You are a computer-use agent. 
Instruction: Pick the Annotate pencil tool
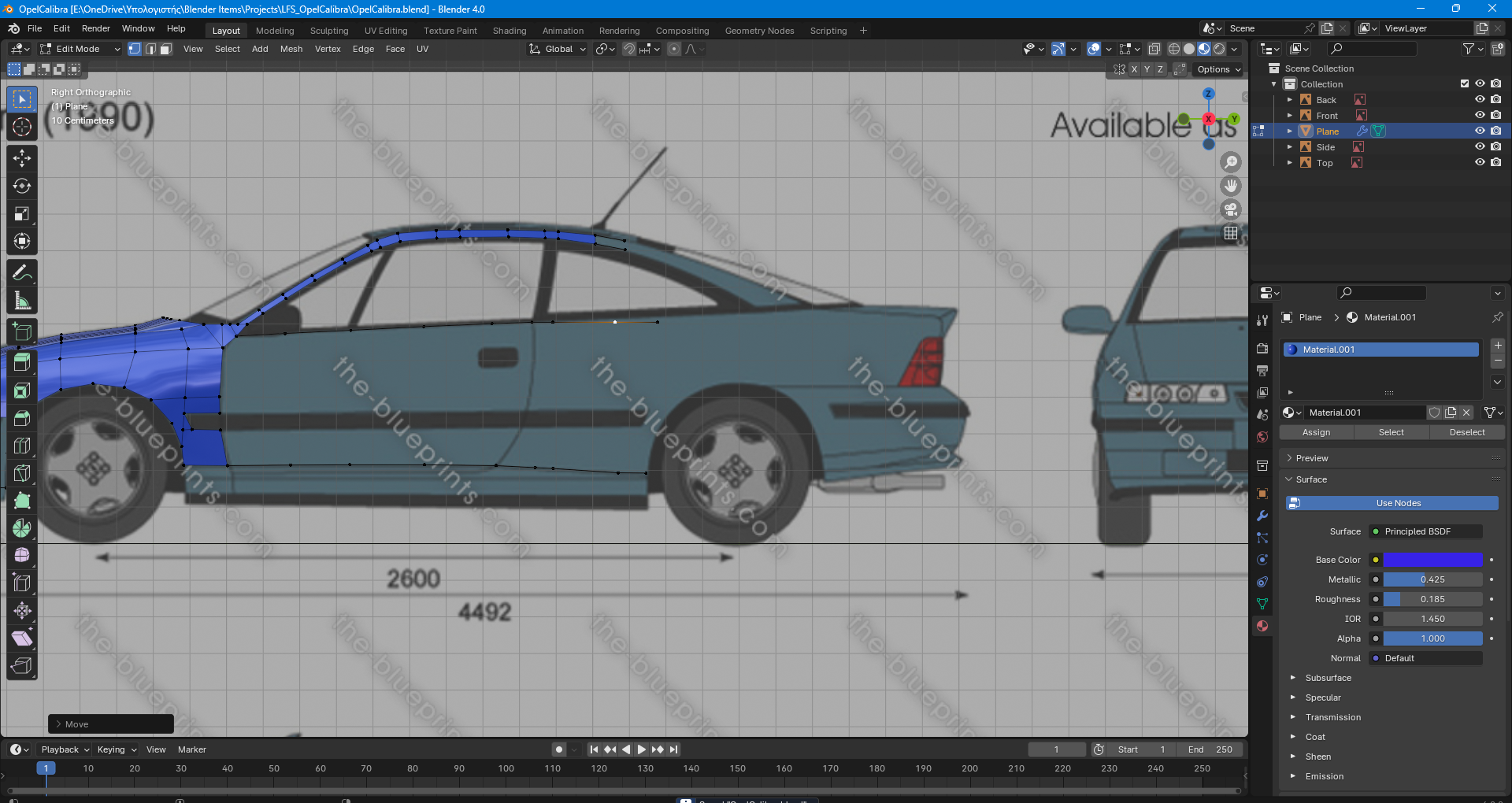point(22,273)
